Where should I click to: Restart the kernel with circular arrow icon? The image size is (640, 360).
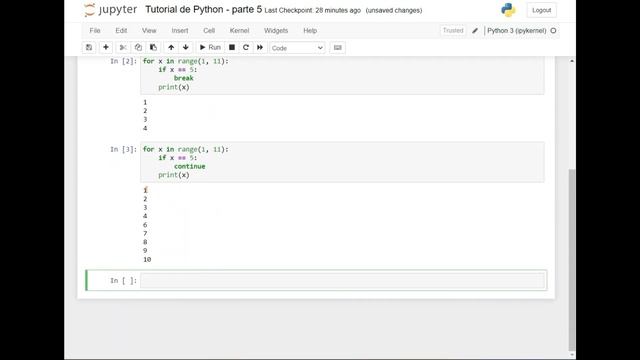246,48
